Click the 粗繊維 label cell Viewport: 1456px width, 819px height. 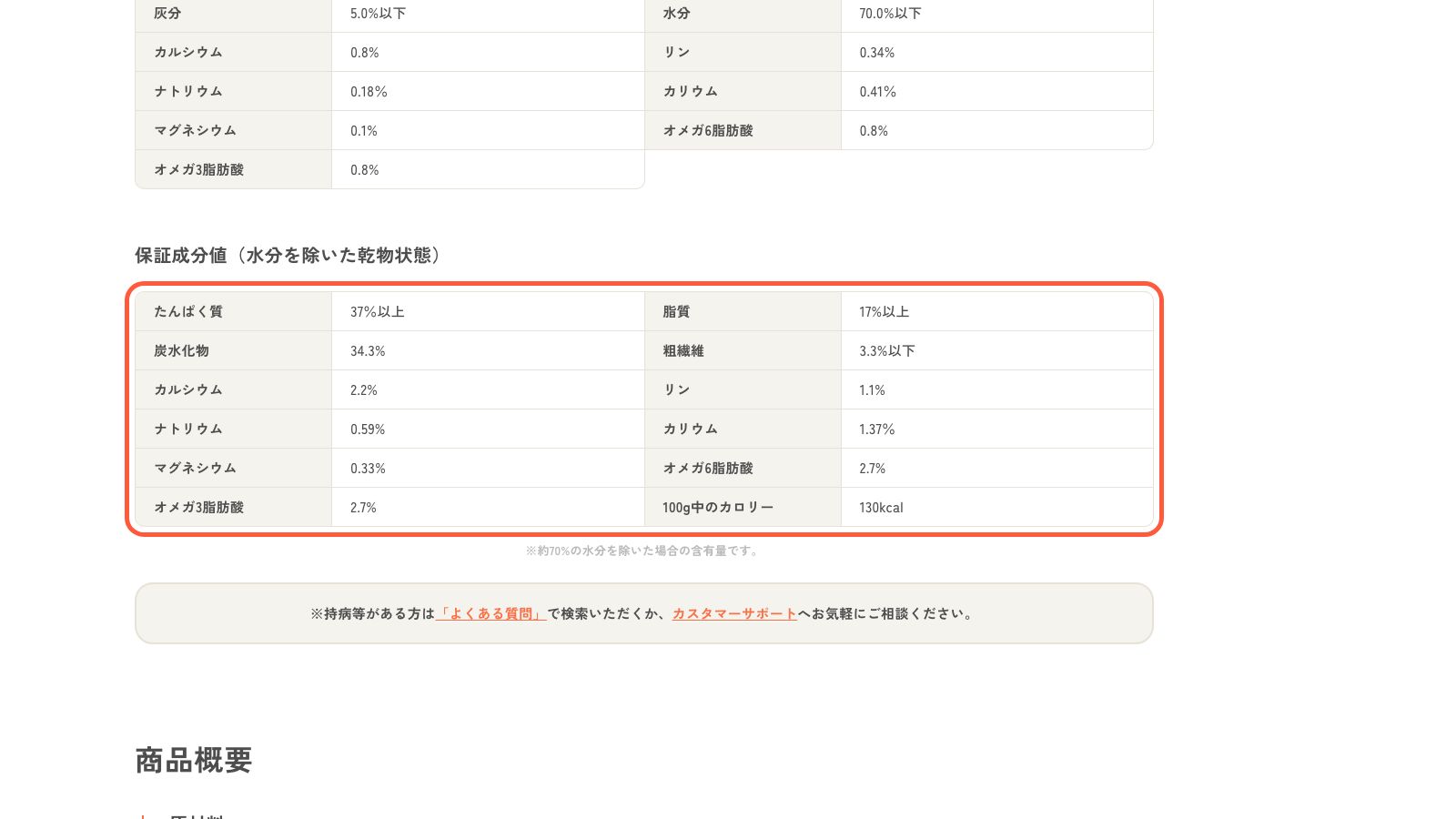743,350
